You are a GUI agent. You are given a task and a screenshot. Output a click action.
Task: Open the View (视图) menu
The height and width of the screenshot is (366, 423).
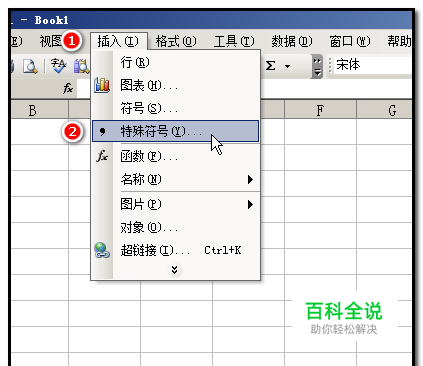[51, 42]
